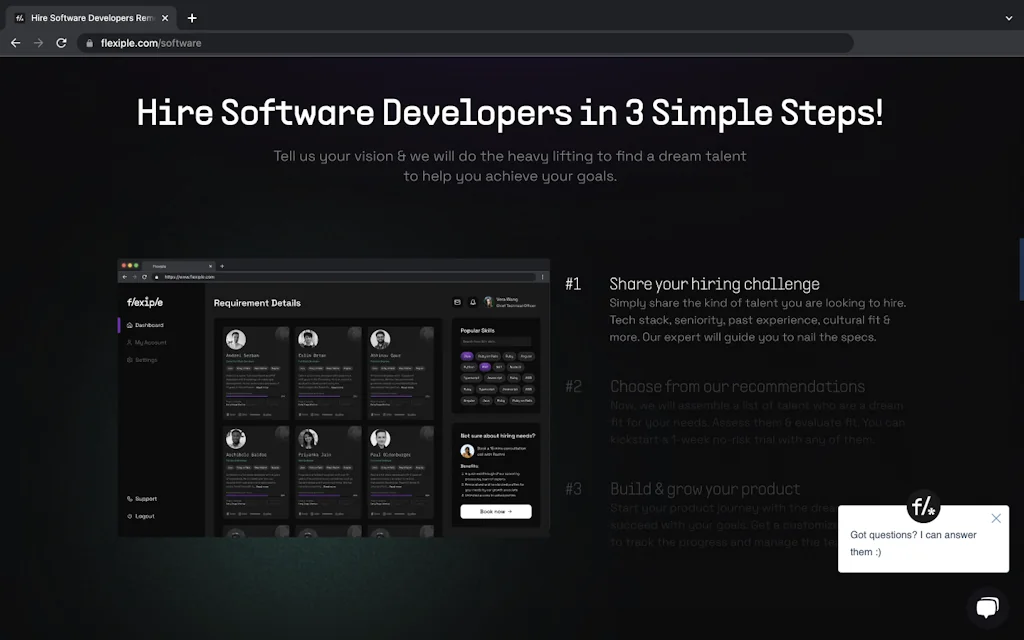Select My Account in the sidebar
This screenshot has height=640, width=1024.
[x=148, y=342]
